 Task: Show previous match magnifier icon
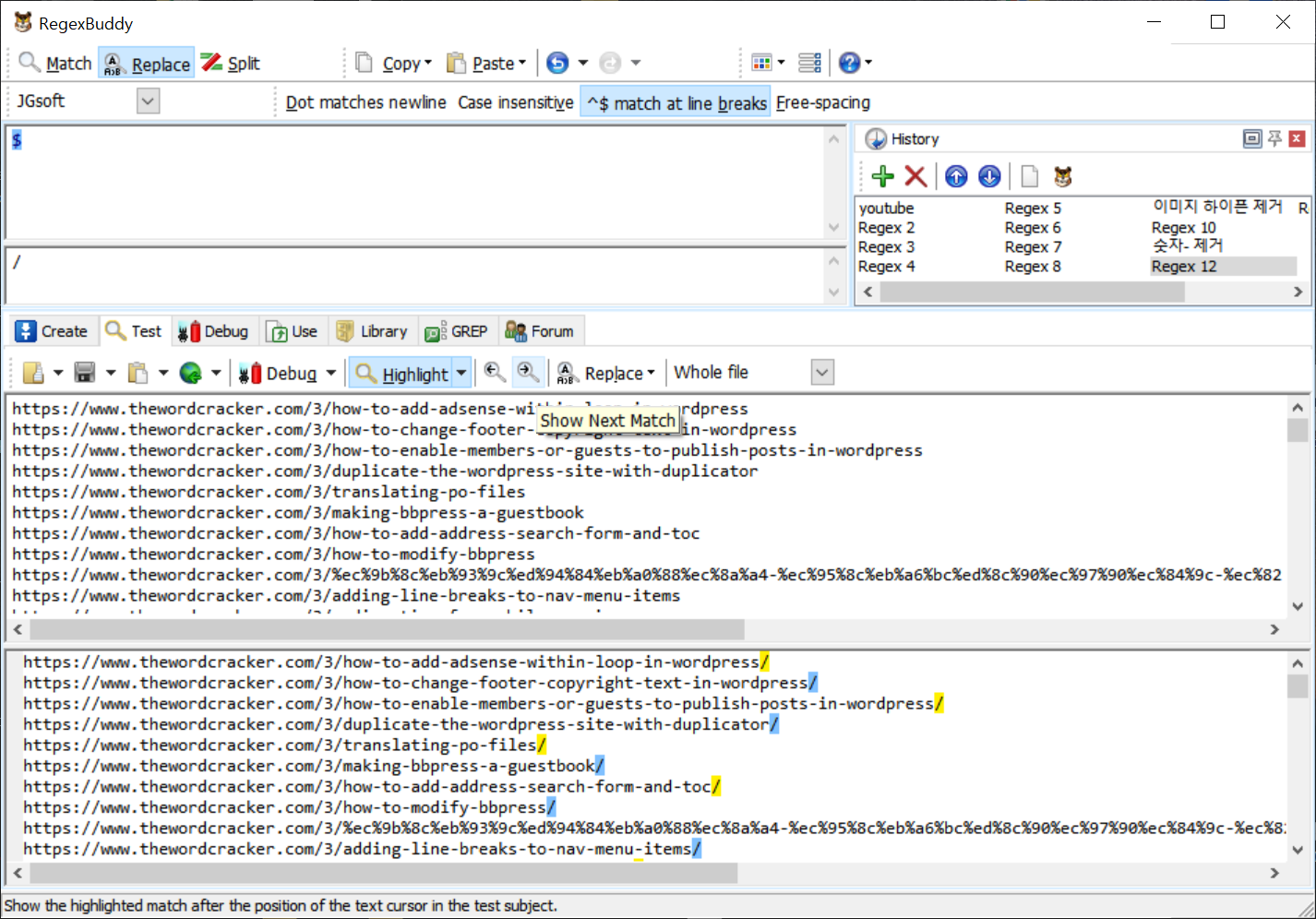[495, 372]
